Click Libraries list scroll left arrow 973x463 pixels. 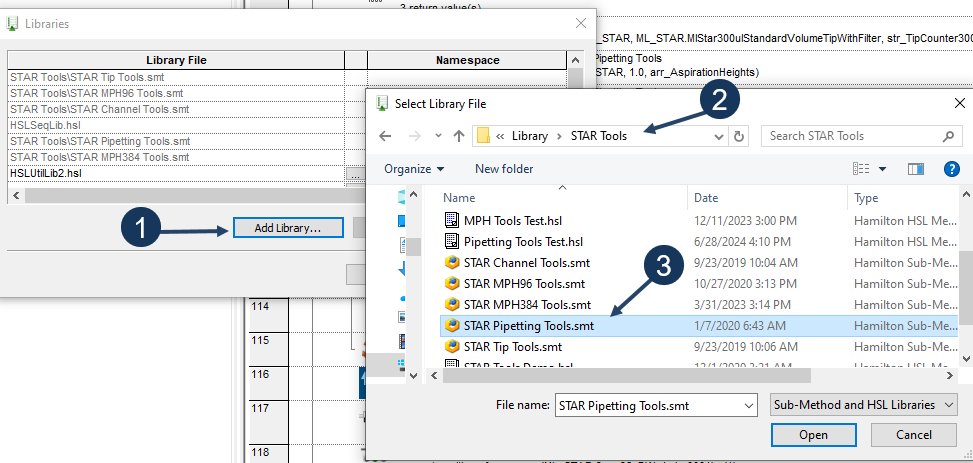tap(14, 196)
